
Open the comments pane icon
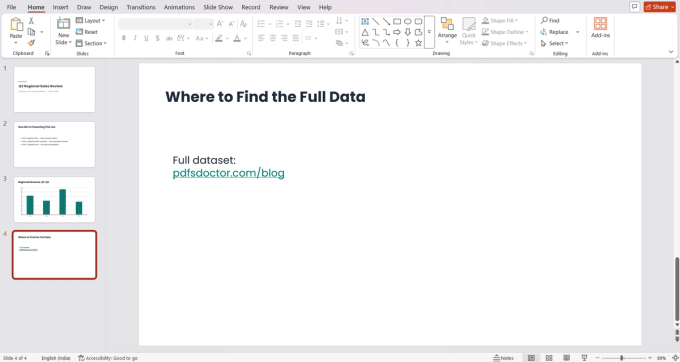pyautogui.click(x=634, y=7)
